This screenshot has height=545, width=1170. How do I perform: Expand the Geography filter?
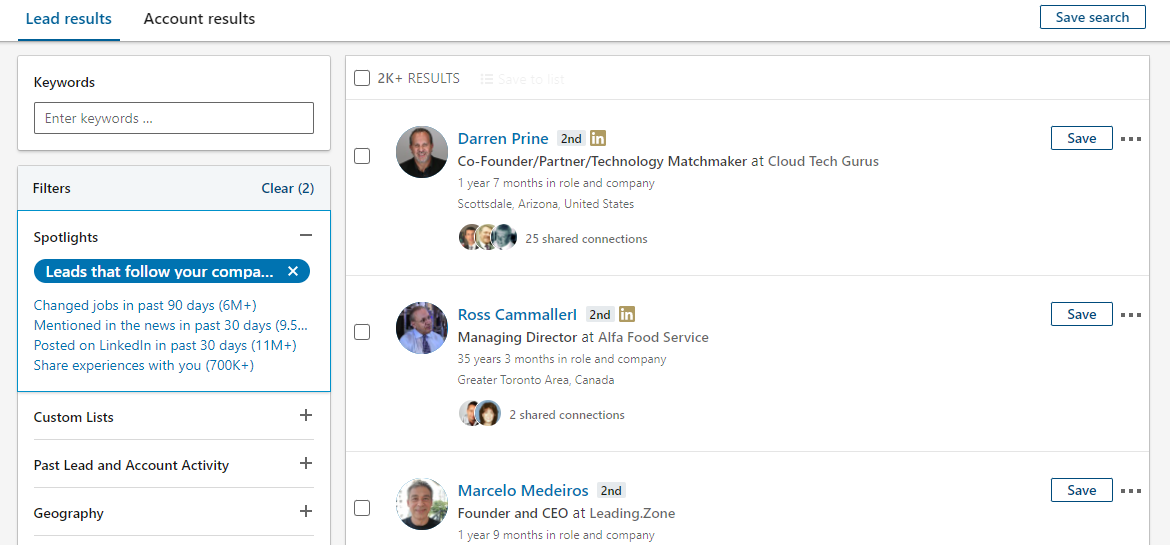coord(305,511)
